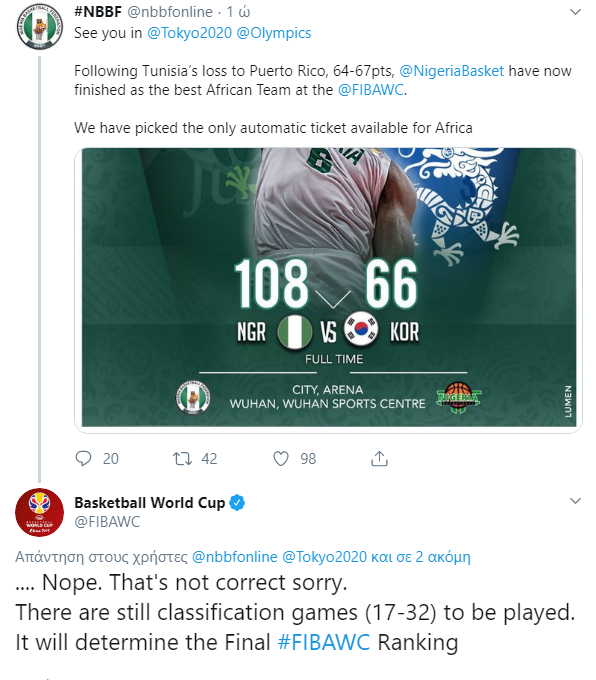The image size is (596, 680).
Task: Click the verified badge next to Basketball World Cup
Action: tap(237, 503)
